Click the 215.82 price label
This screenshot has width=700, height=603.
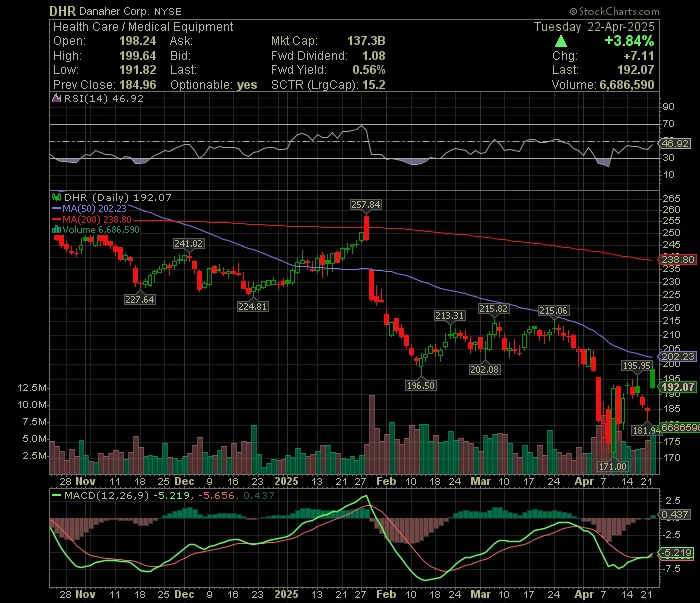tap(493, 308)
